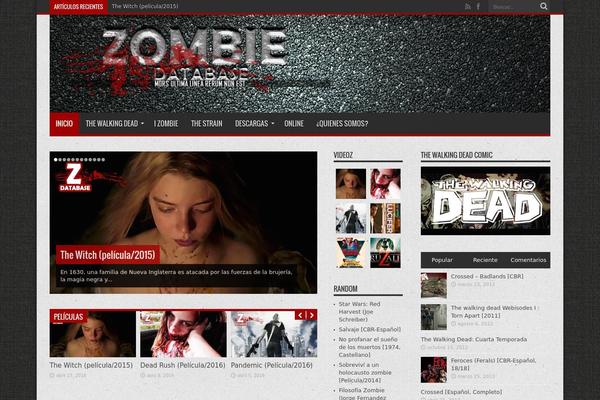Open the Descargas menu

(251, 123)
